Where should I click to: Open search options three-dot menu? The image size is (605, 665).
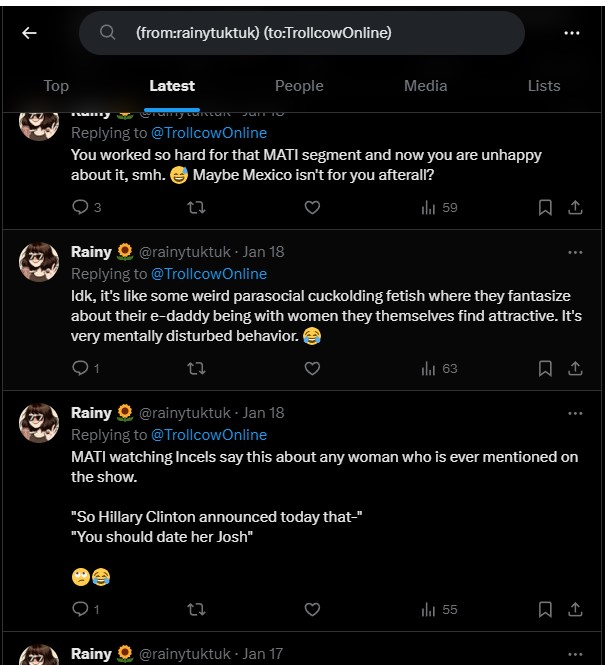tap(572, 33)
